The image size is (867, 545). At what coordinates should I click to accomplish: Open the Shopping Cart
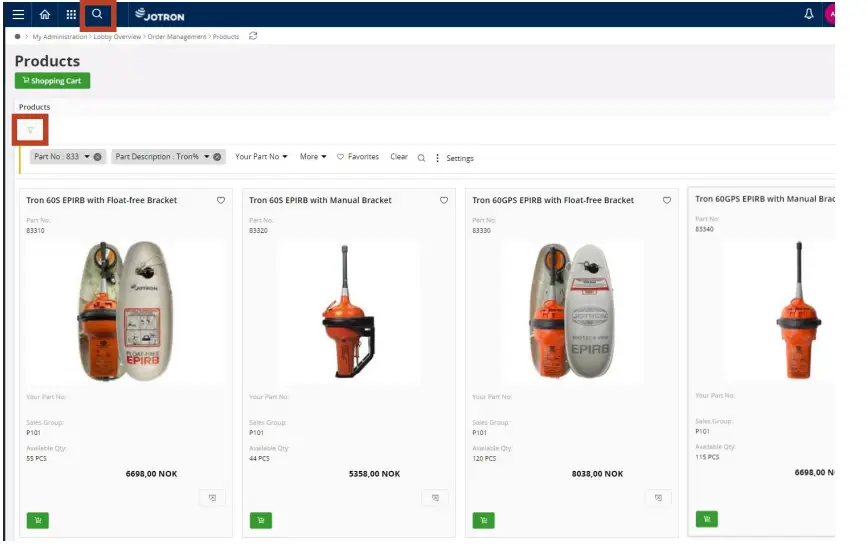(53, 81)
